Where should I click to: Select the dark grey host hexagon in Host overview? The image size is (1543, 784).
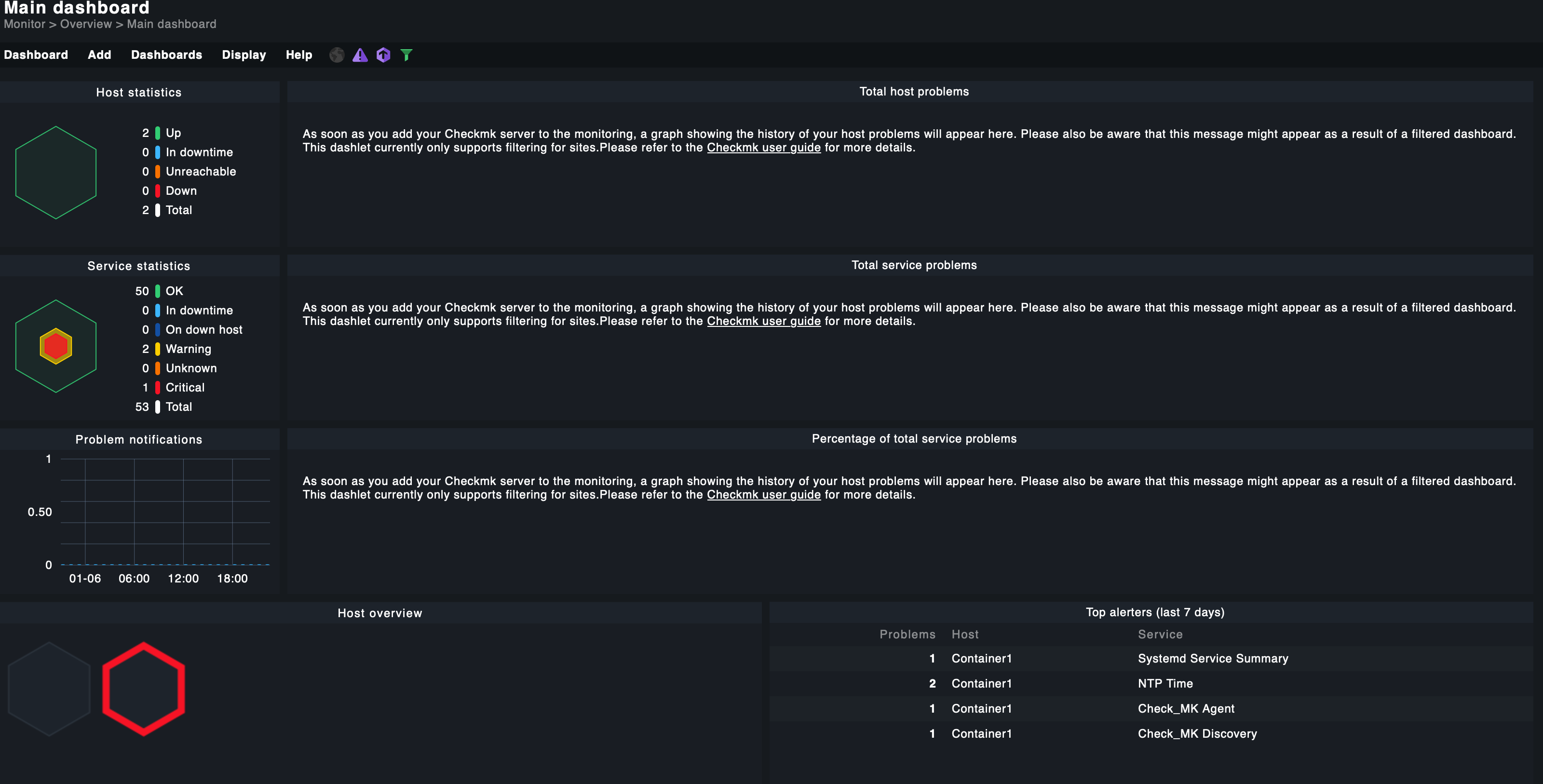pos(49,689)
